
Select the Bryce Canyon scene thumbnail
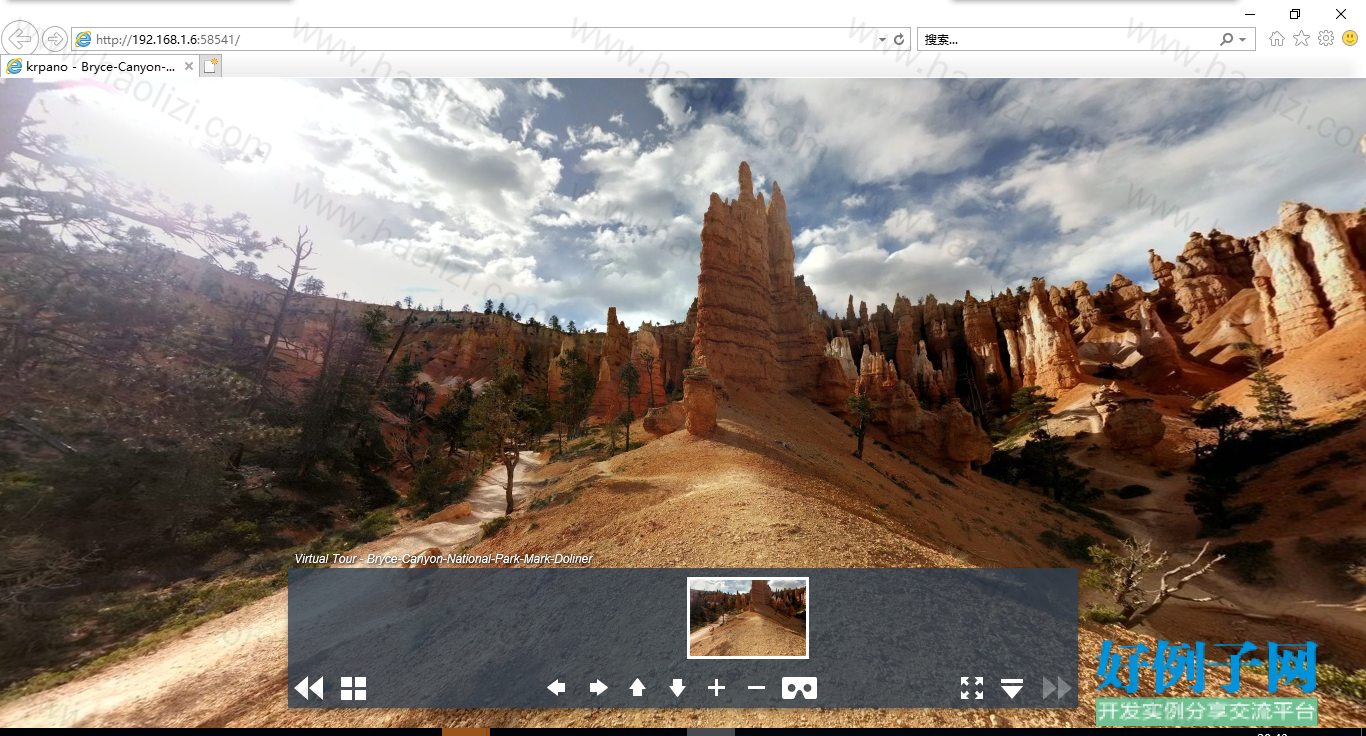[x=748, y=618]
